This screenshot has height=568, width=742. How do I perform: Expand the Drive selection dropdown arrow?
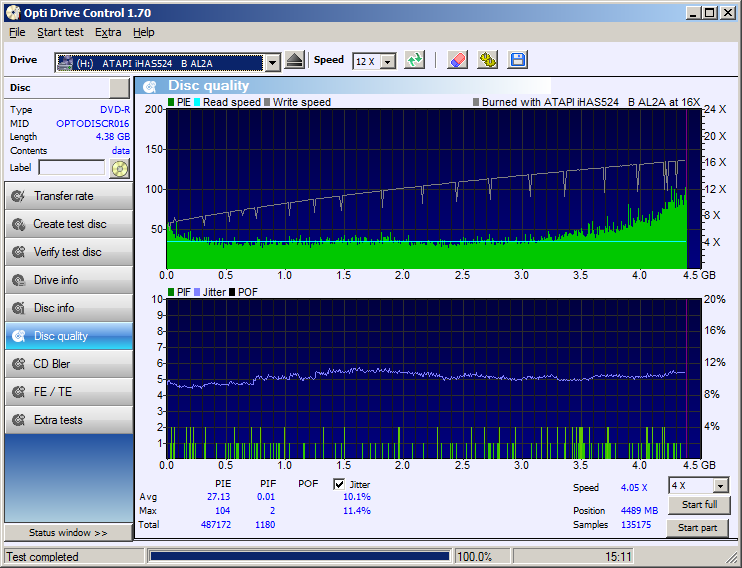pyautogui.click(x=272, y=63)
